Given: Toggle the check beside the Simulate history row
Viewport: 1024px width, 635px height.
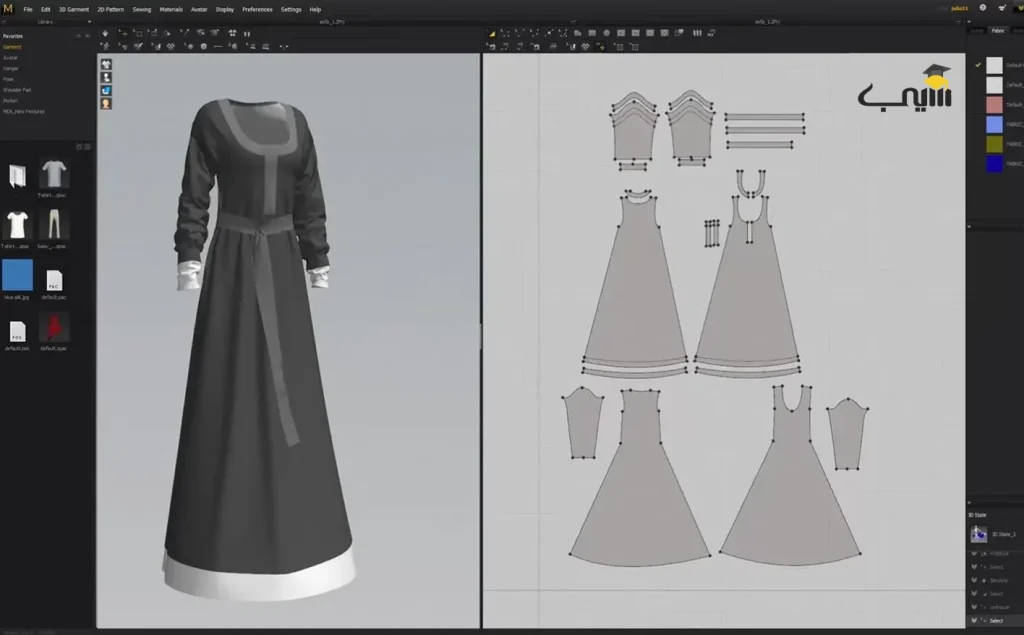Looking at the screenshot, I should (974, 580).
